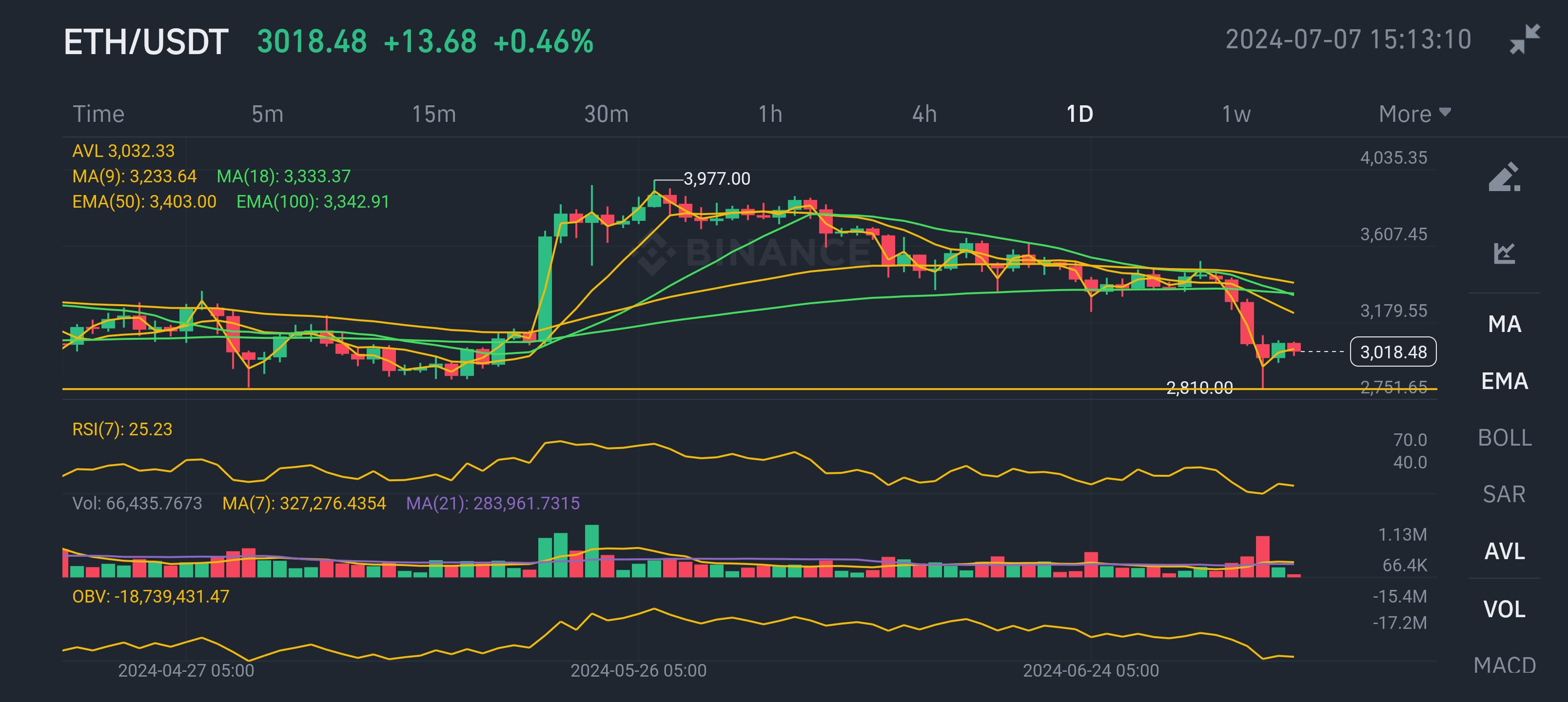The height and width of the screenshot is (702, 1568).
Task: Switch to the 5m interval
Action: click(267, 114)
